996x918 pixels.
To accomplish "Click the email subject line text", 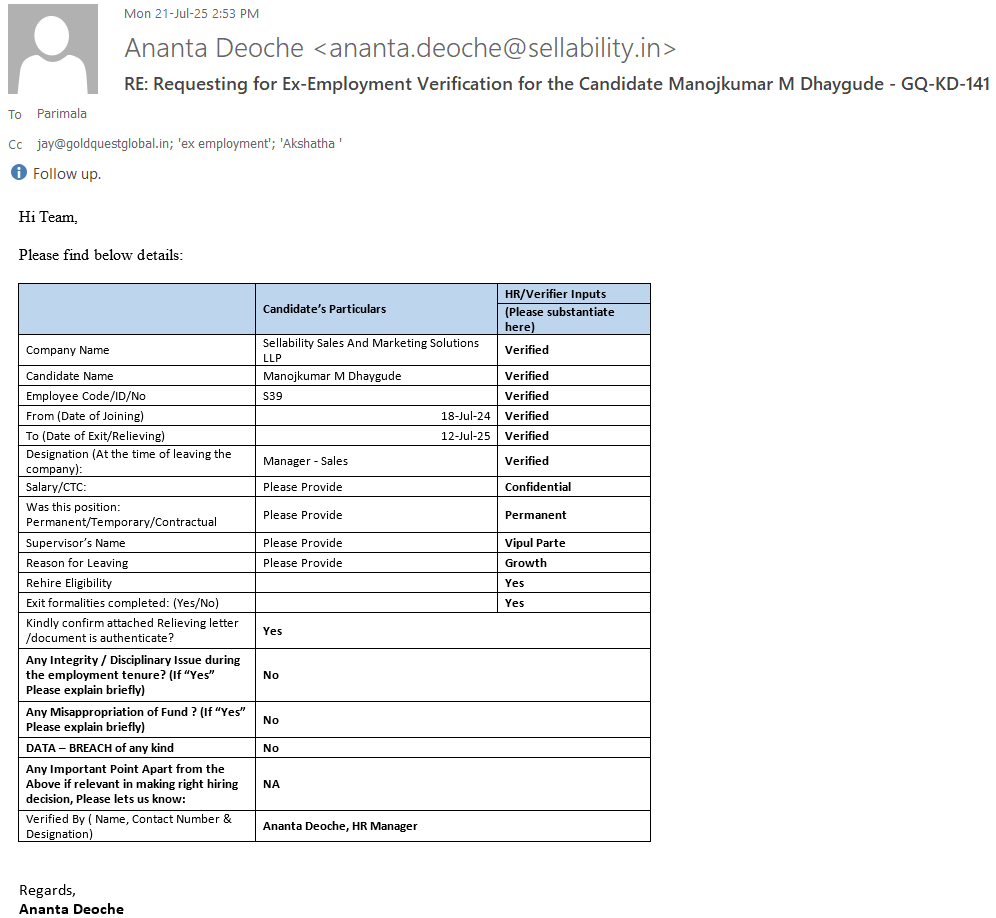I will click(x=556, y=84).
